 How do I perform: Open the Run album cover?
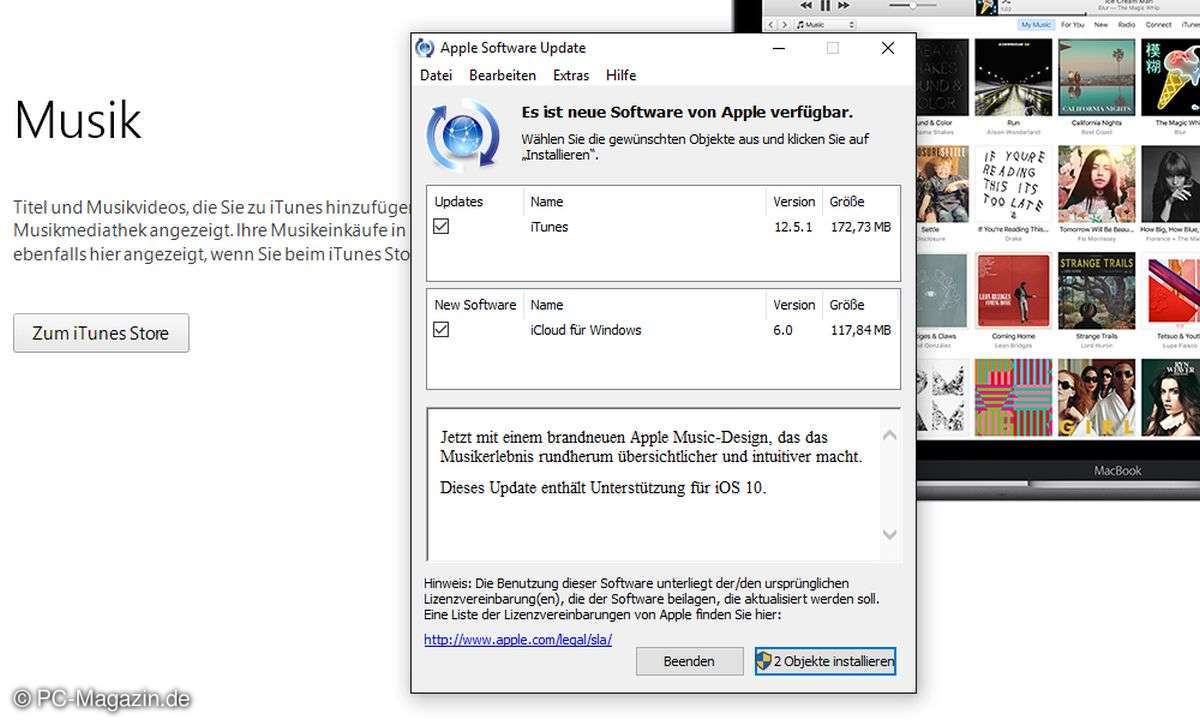point(1013,78)
